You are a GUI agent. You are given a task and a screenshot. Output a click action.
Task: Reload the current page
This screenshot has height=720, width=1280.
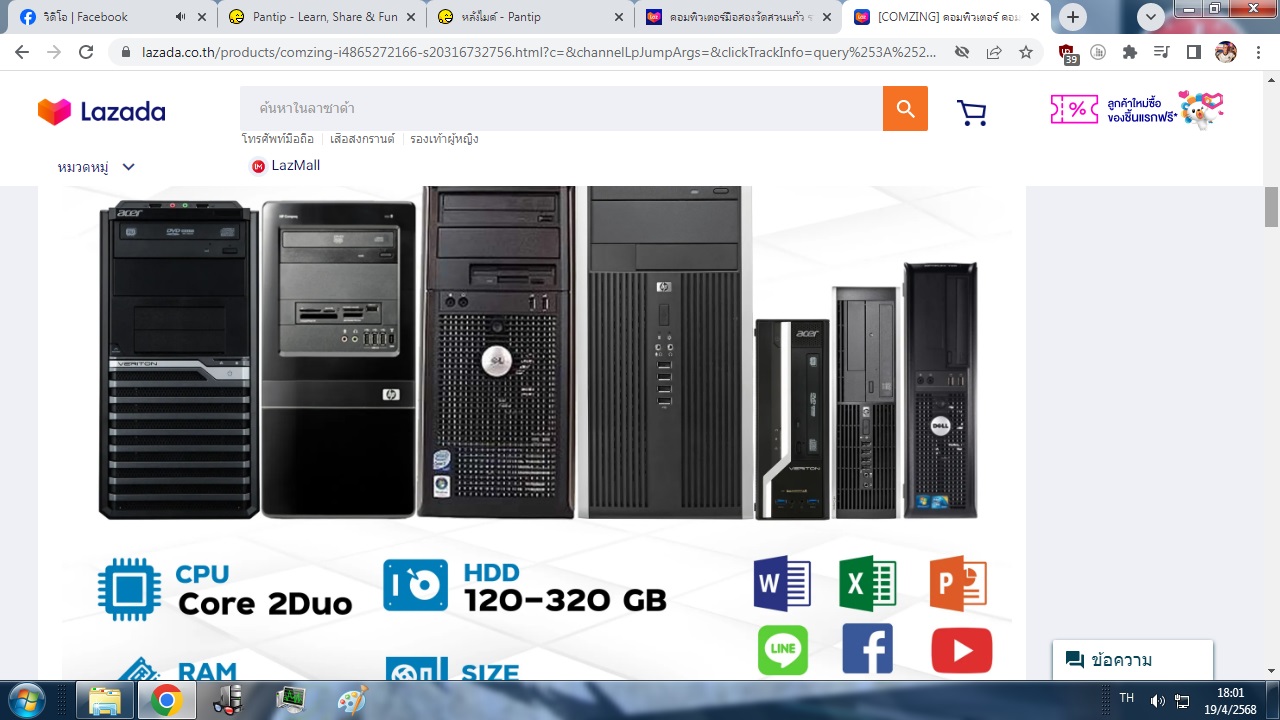[86, 52]
